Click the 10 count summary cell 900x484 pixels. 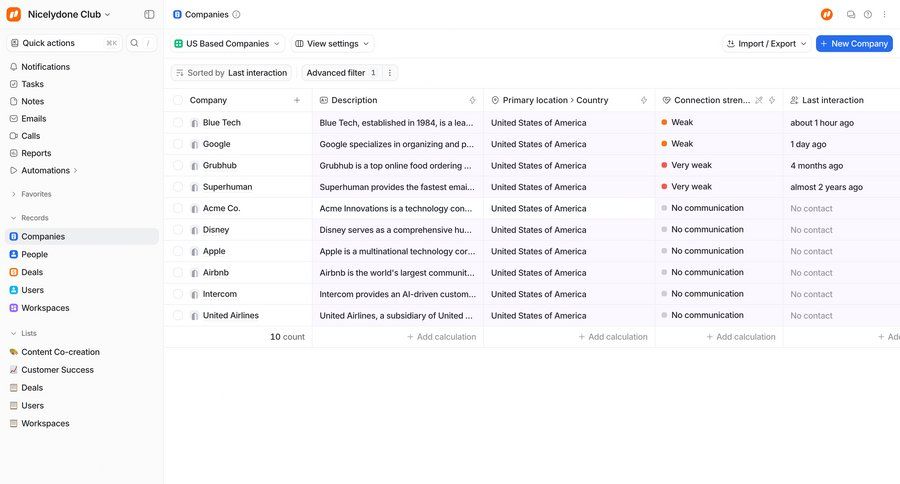point(238,337)
